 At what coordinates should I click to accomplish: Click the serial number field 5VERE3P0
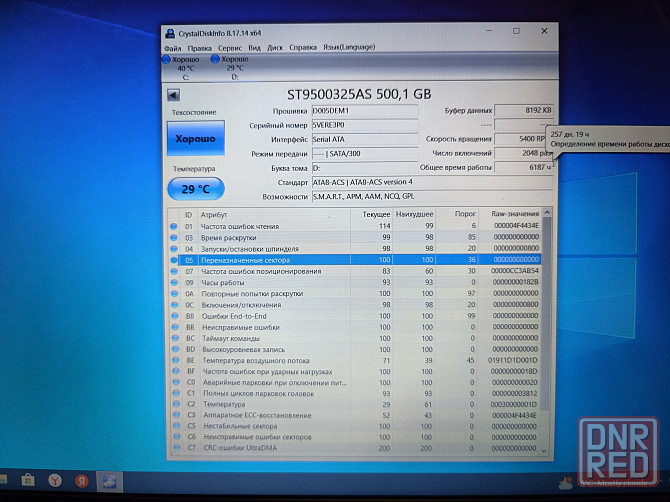(x=365, y=125)
